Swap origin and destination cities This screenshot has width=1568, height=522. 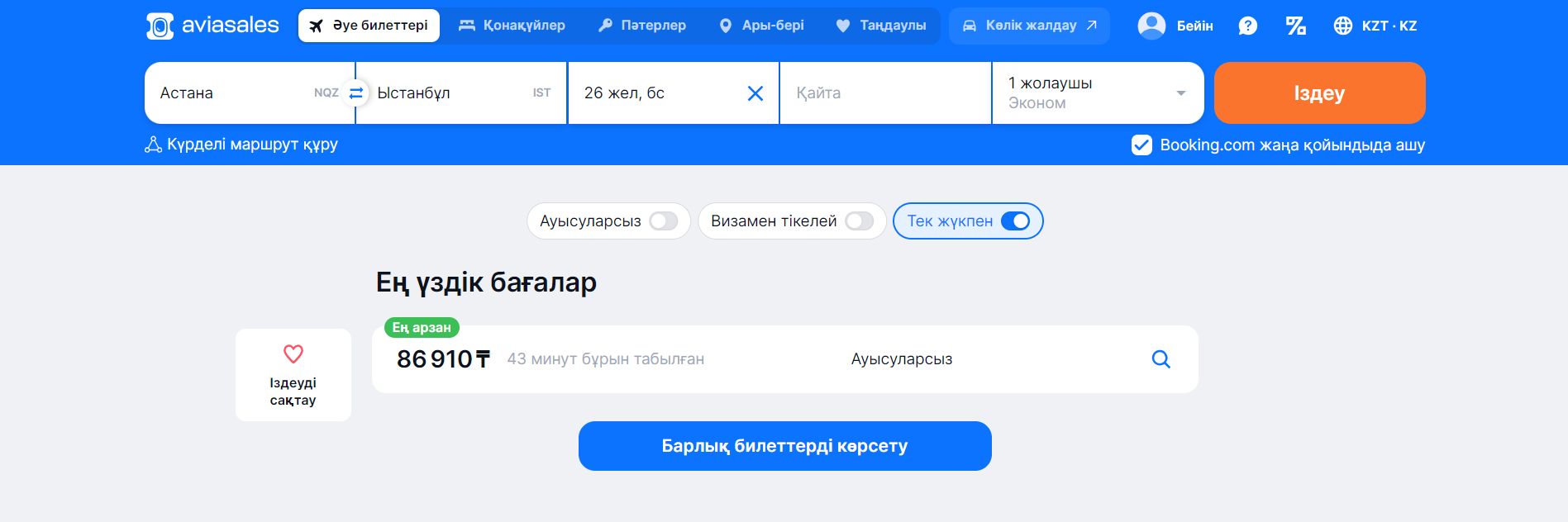(356, 93)
